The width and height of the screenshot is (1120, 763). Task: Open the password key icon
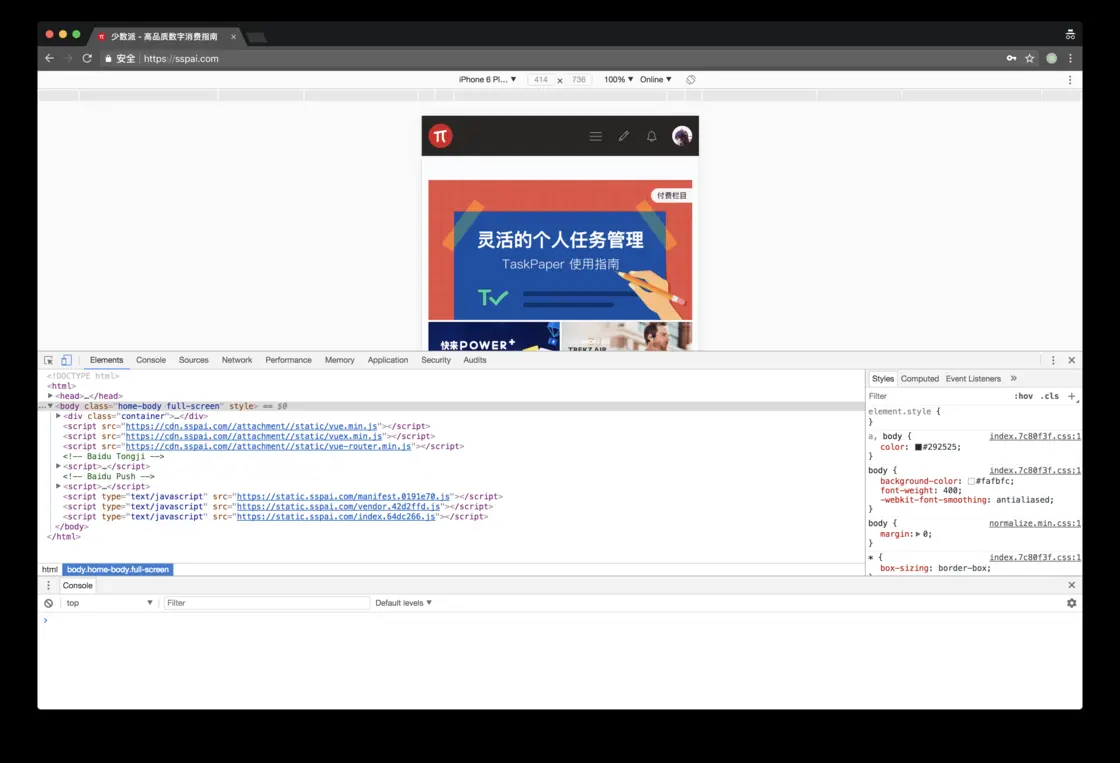point(1011,59)
